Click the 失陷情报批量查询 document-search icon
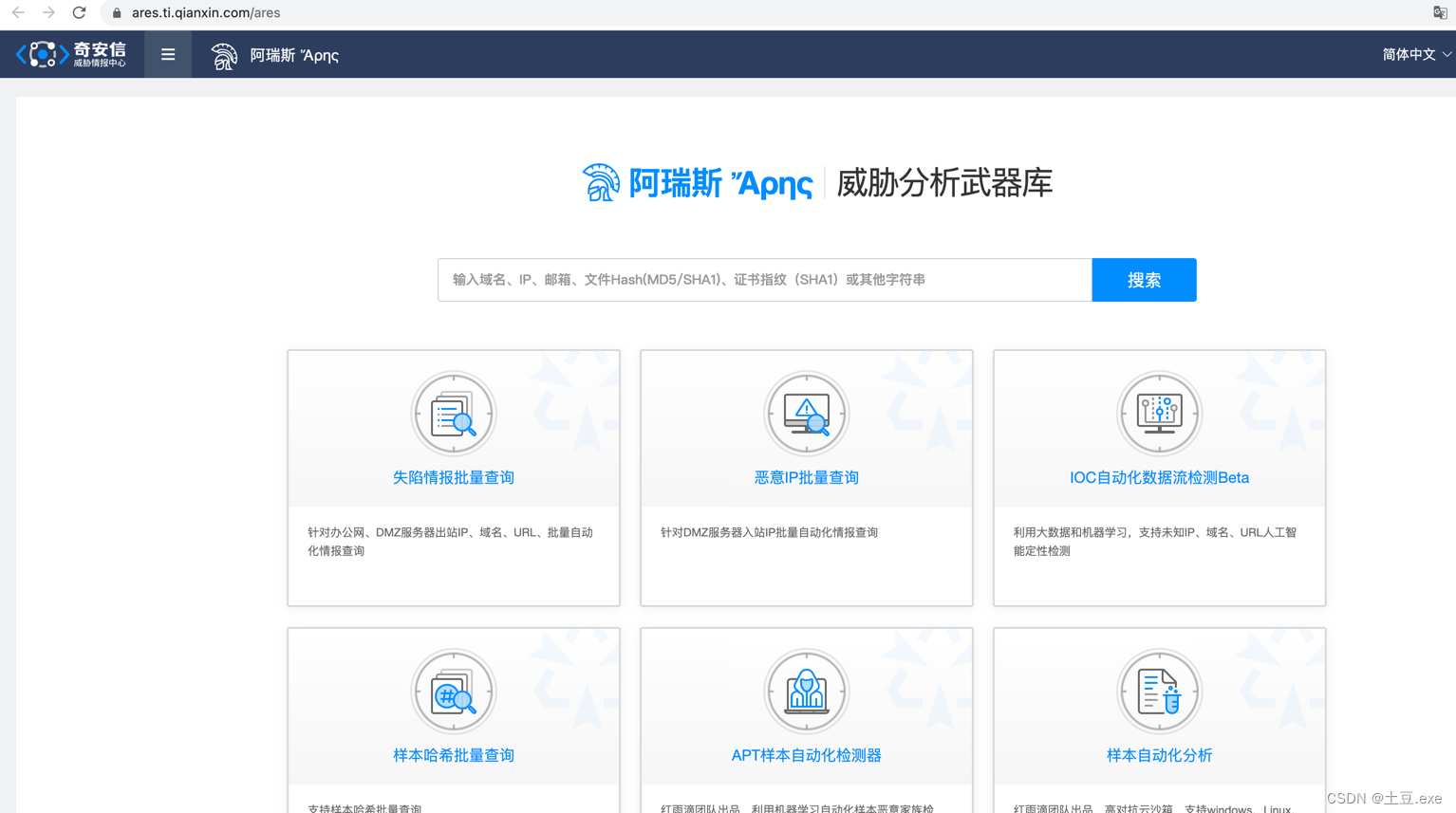1456x813 pixels. click(x=454, y=414)
